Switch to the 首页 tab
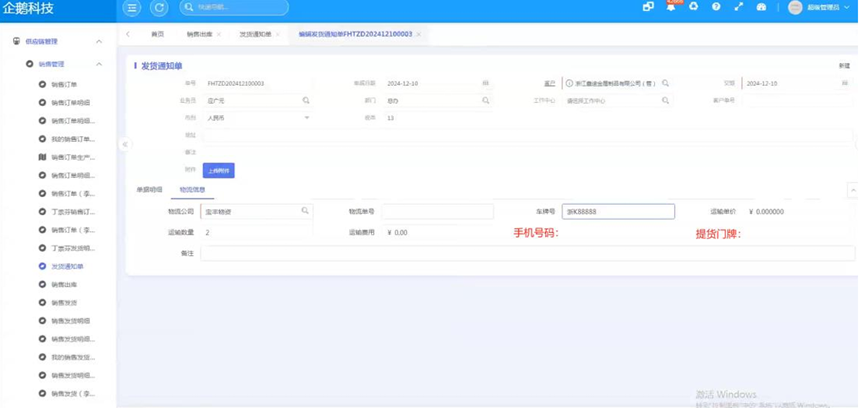 pos(157,34)
